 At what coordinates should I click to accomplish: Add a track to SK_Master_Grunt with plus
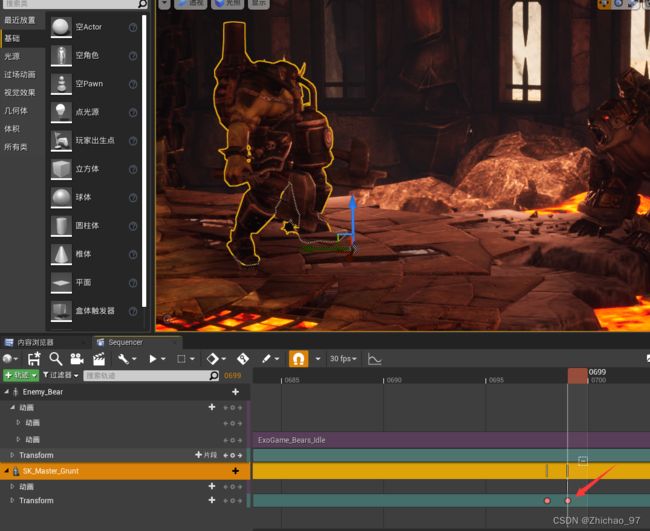(235, 471)
